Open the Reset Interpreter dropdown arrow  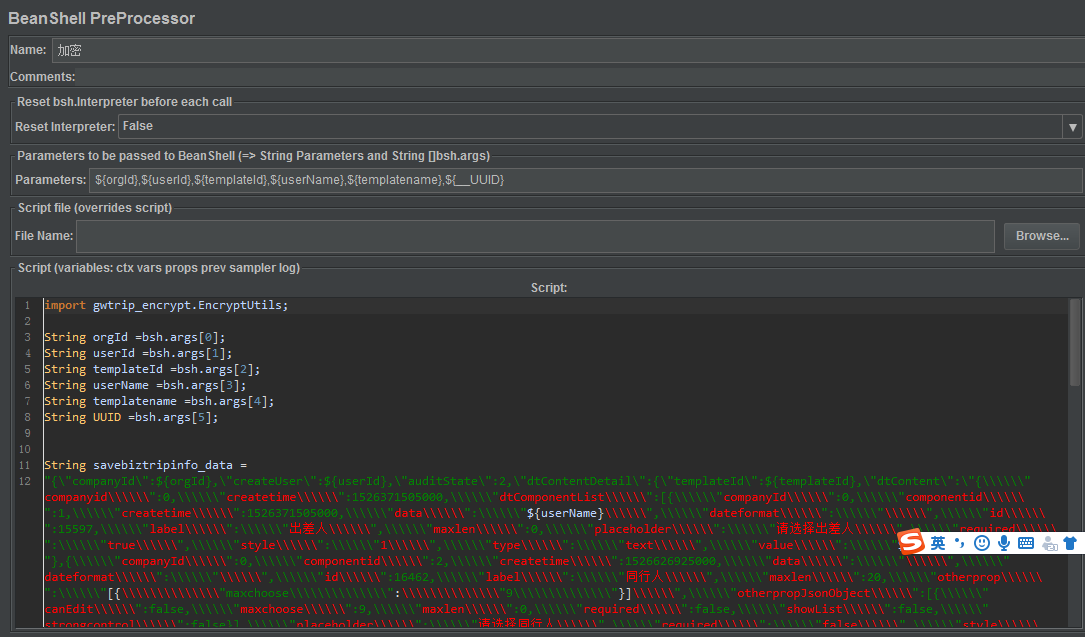point(1073,127)
